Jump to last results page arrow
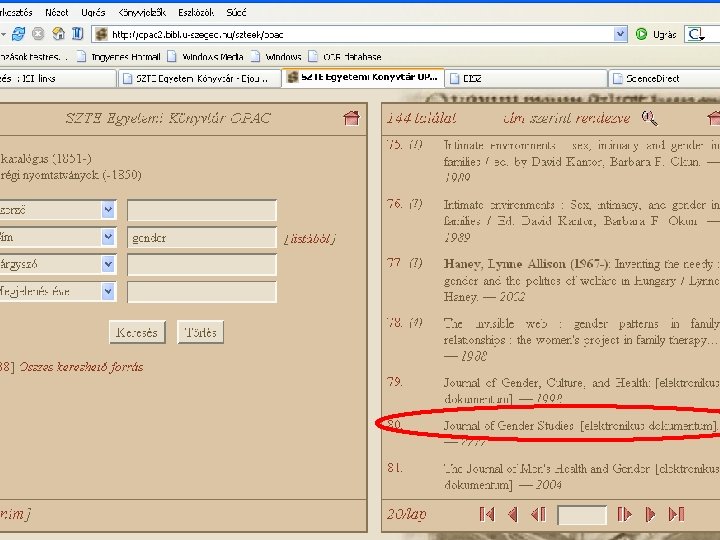 (x=676, y=514)
